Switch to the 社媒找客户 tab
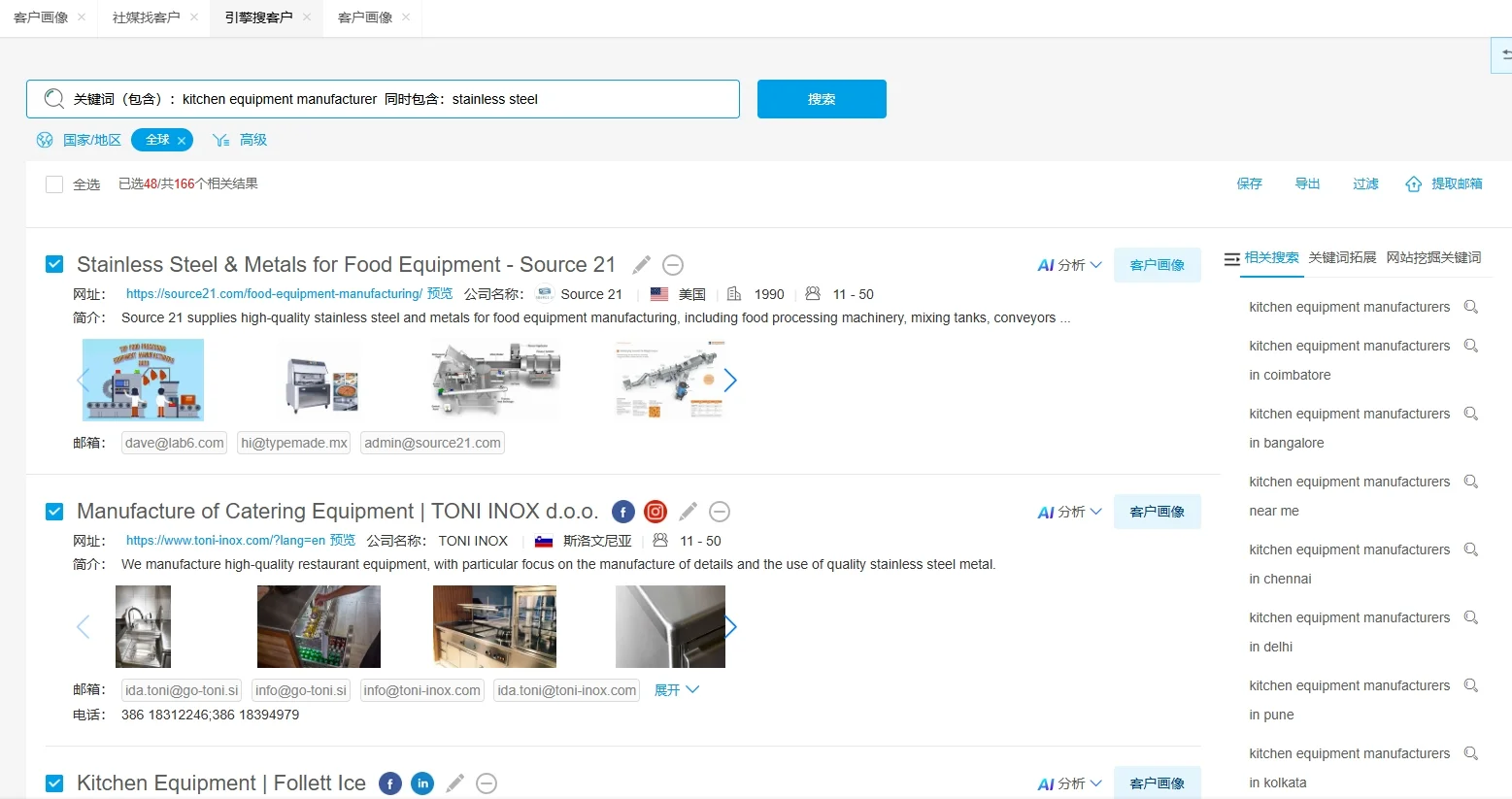Image resolution: width=1512 pixels, height=799 pixels. click(147, 17)
